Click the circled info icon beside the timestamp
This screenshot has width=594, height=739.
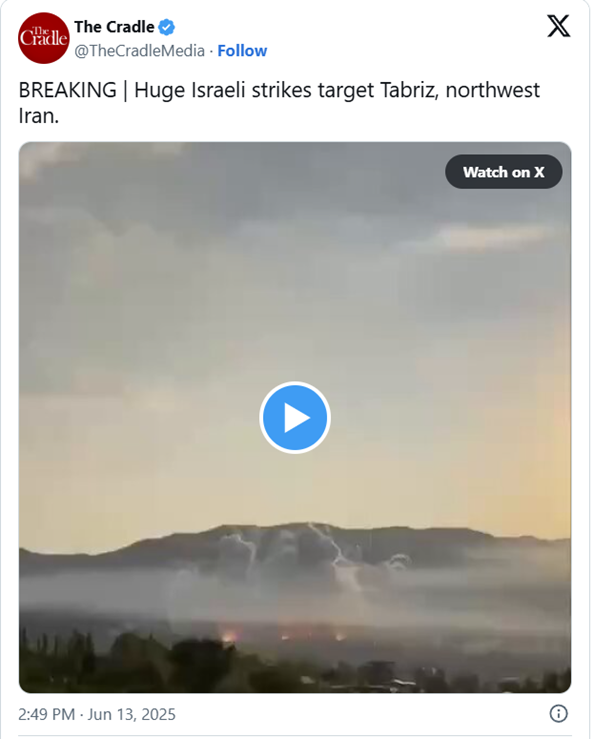(x=559, y=714)
